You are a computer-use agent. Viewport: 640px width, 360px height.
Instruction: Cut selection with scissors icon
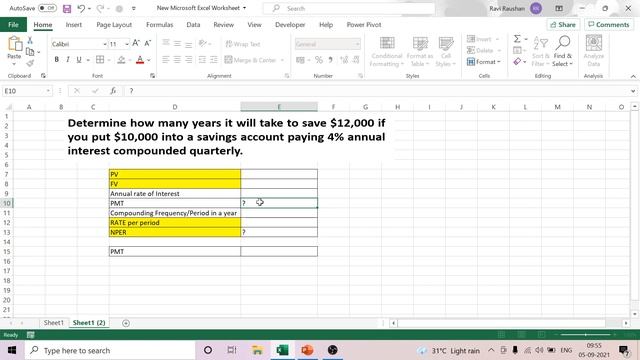(30, 40)
